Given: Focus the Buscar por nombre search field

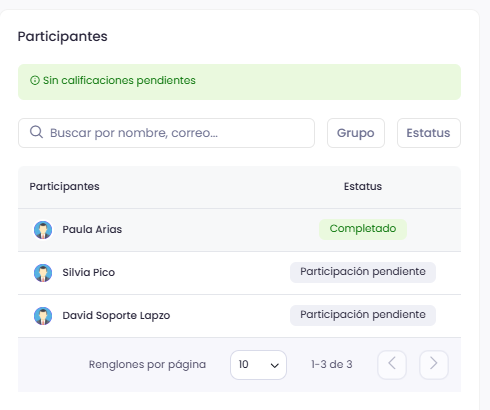Looking at the screenshot, I should point(166,133).
